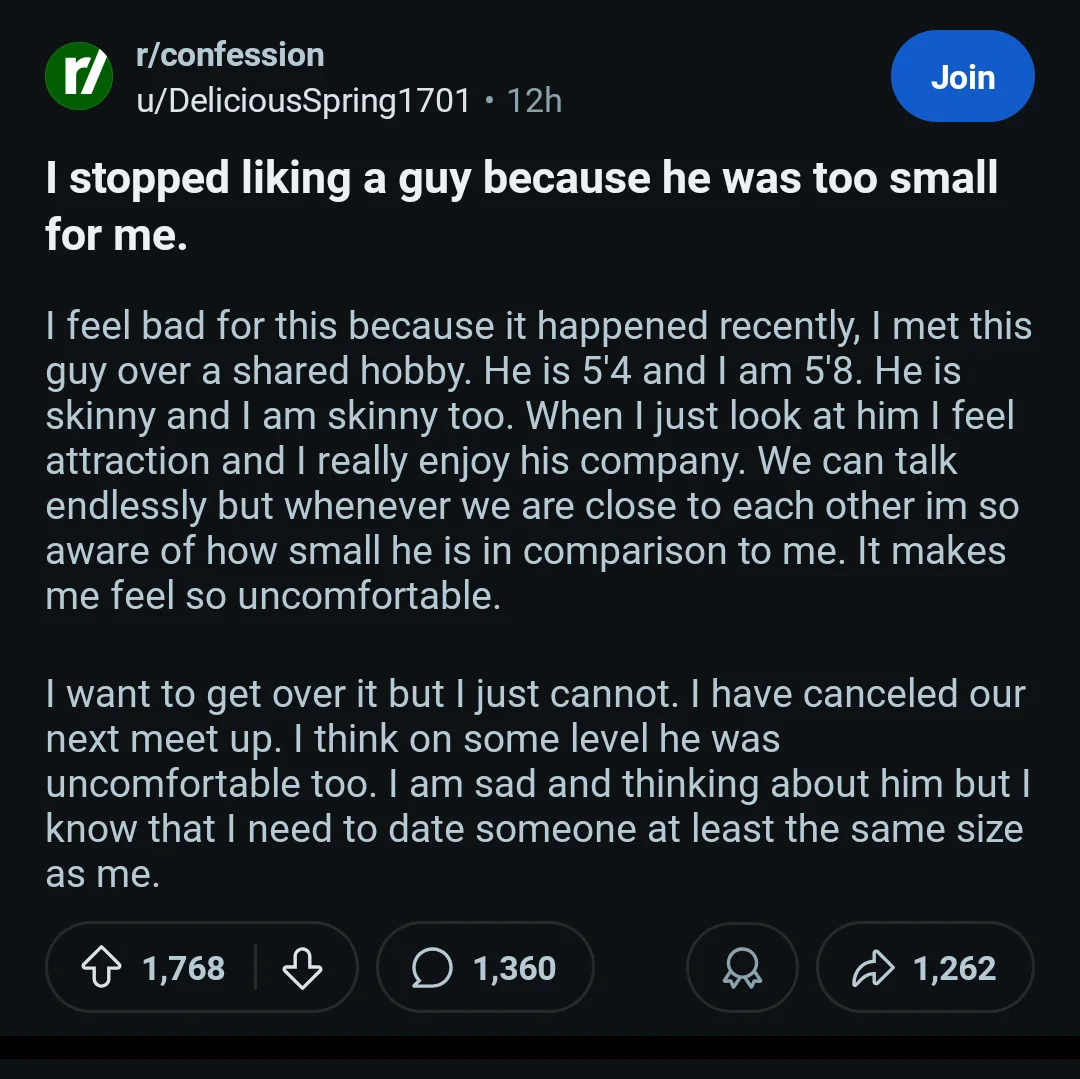Screen dimensions: 1080x1079
Task: Open the 1,360 comments count
Action: 514,968
